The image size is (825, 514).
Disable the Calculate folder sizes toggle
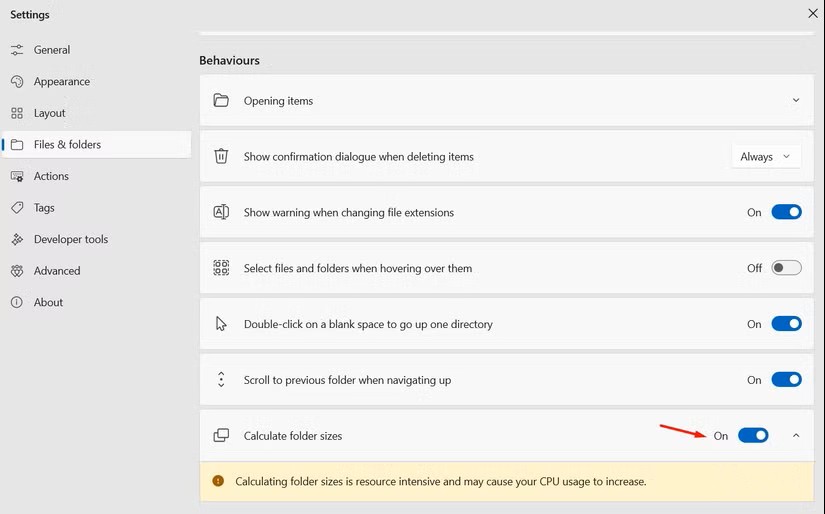[753, 435]
